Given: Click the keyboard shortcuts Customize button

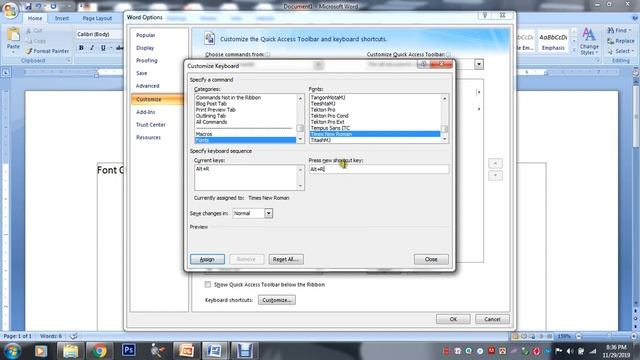Looking at the screenshot, I should coord(277,300).
